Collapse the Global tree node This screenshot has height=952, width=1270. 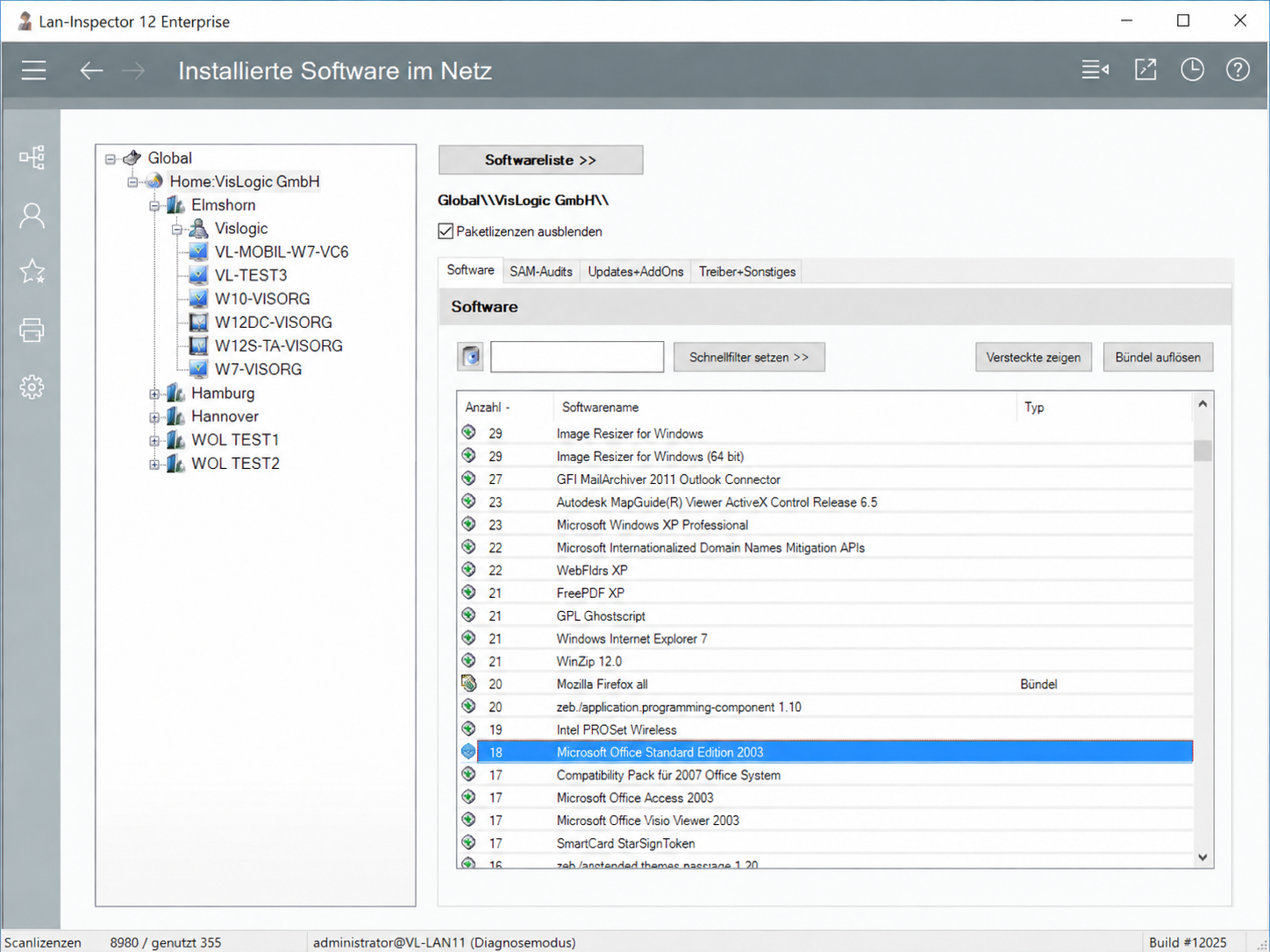click(111, 159)
